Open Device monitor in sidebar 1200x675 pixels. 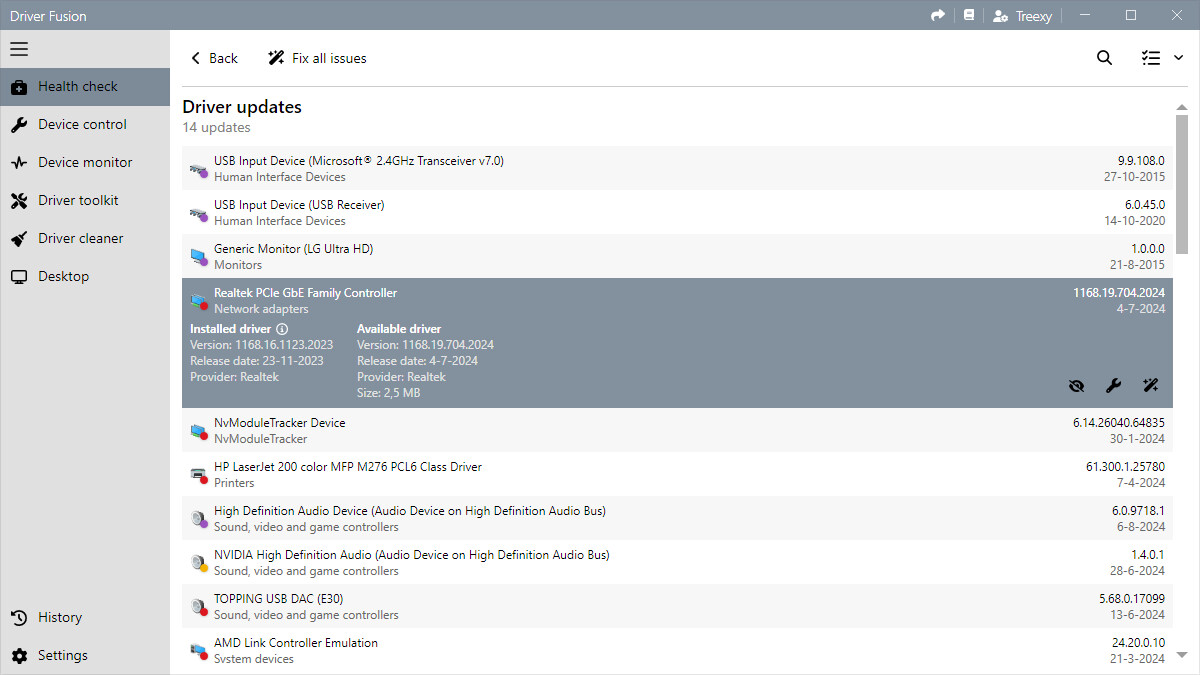pos(85,162)
